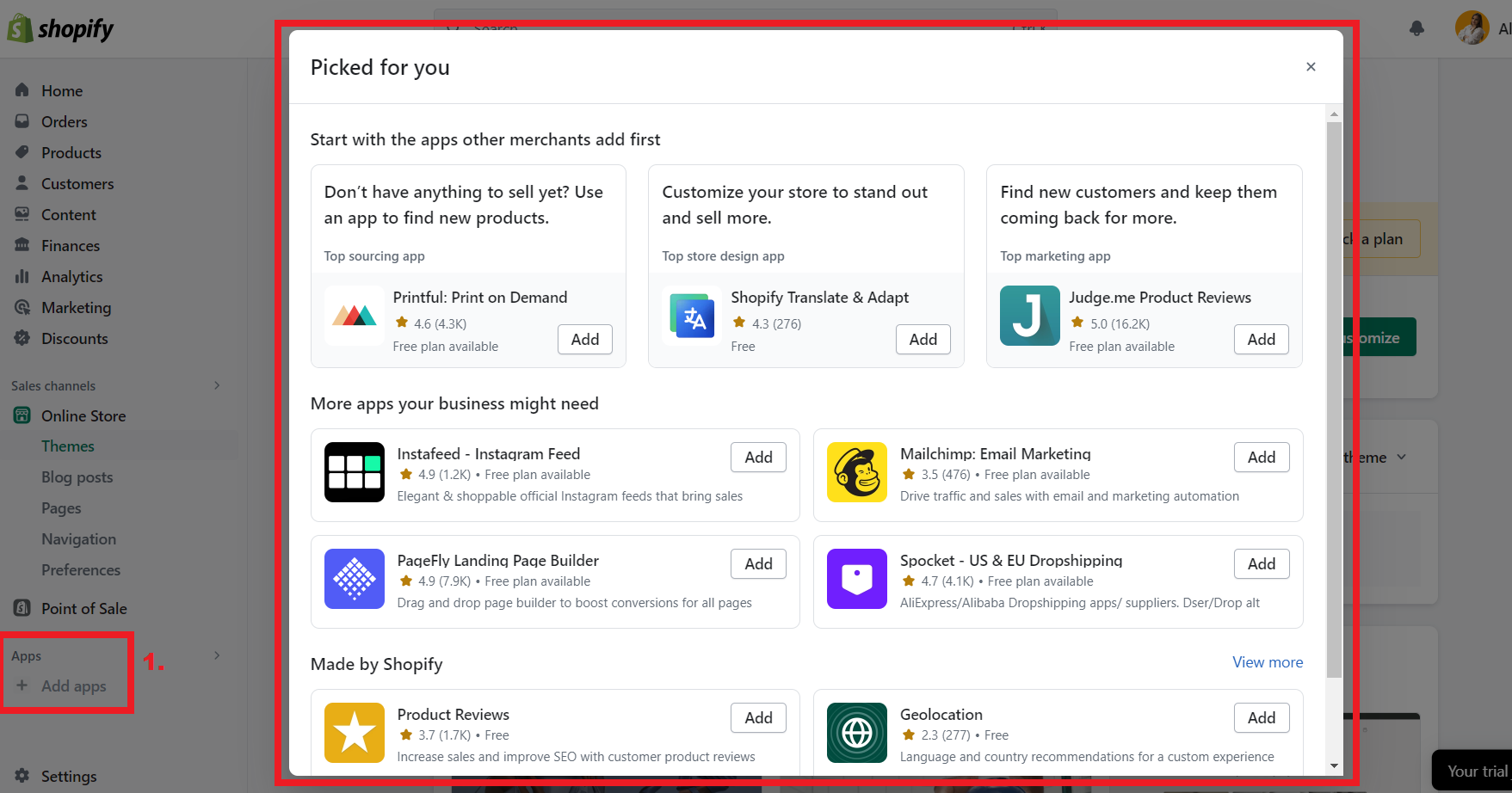
Task: Click the Customers person icon
Action: (22, 183)
